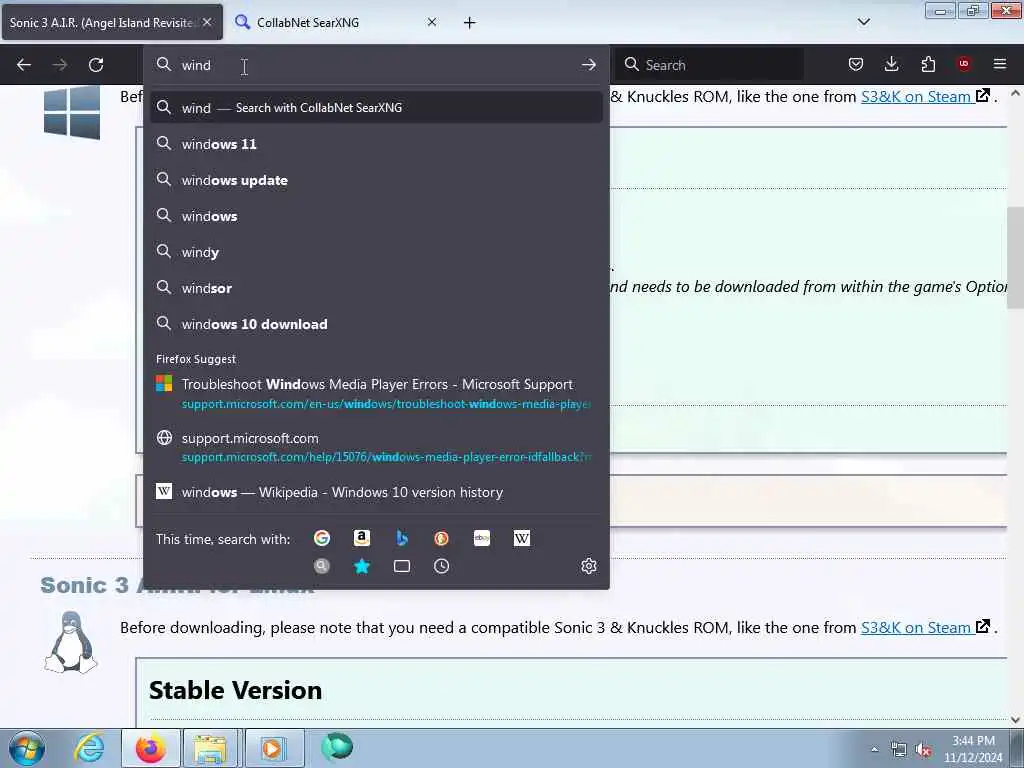Open network tray icon
Viewport: 1024px width, 768px height.
tap(899, 750)
